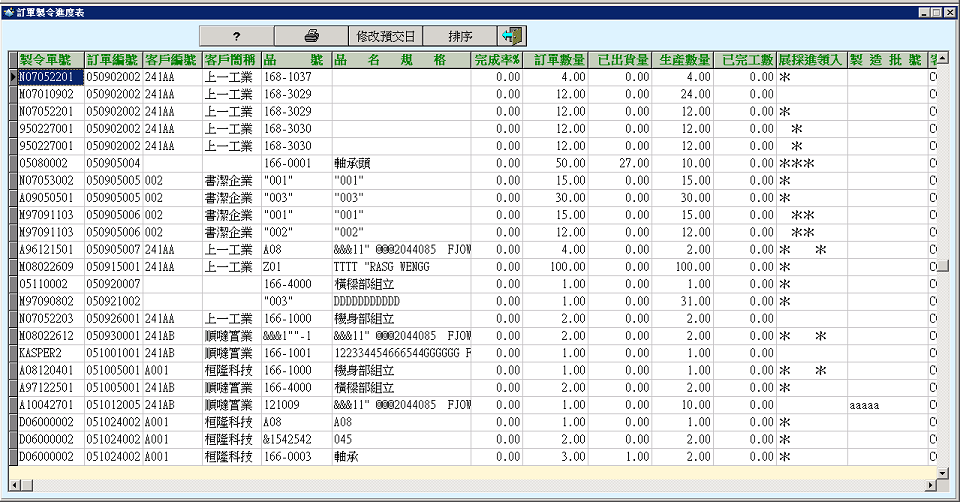The image size is (960, 502).
Task: Select the 完成率% column header
Action: point(497,59)
